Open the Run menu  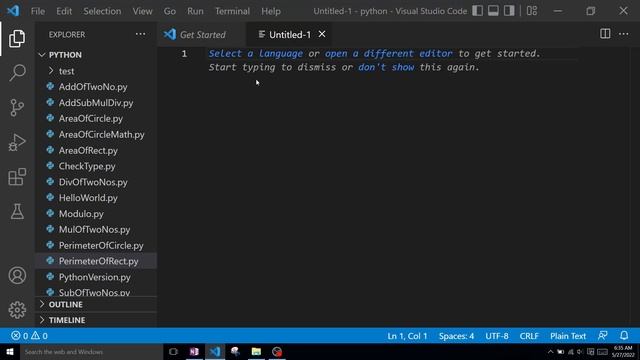tap(195, 11)
